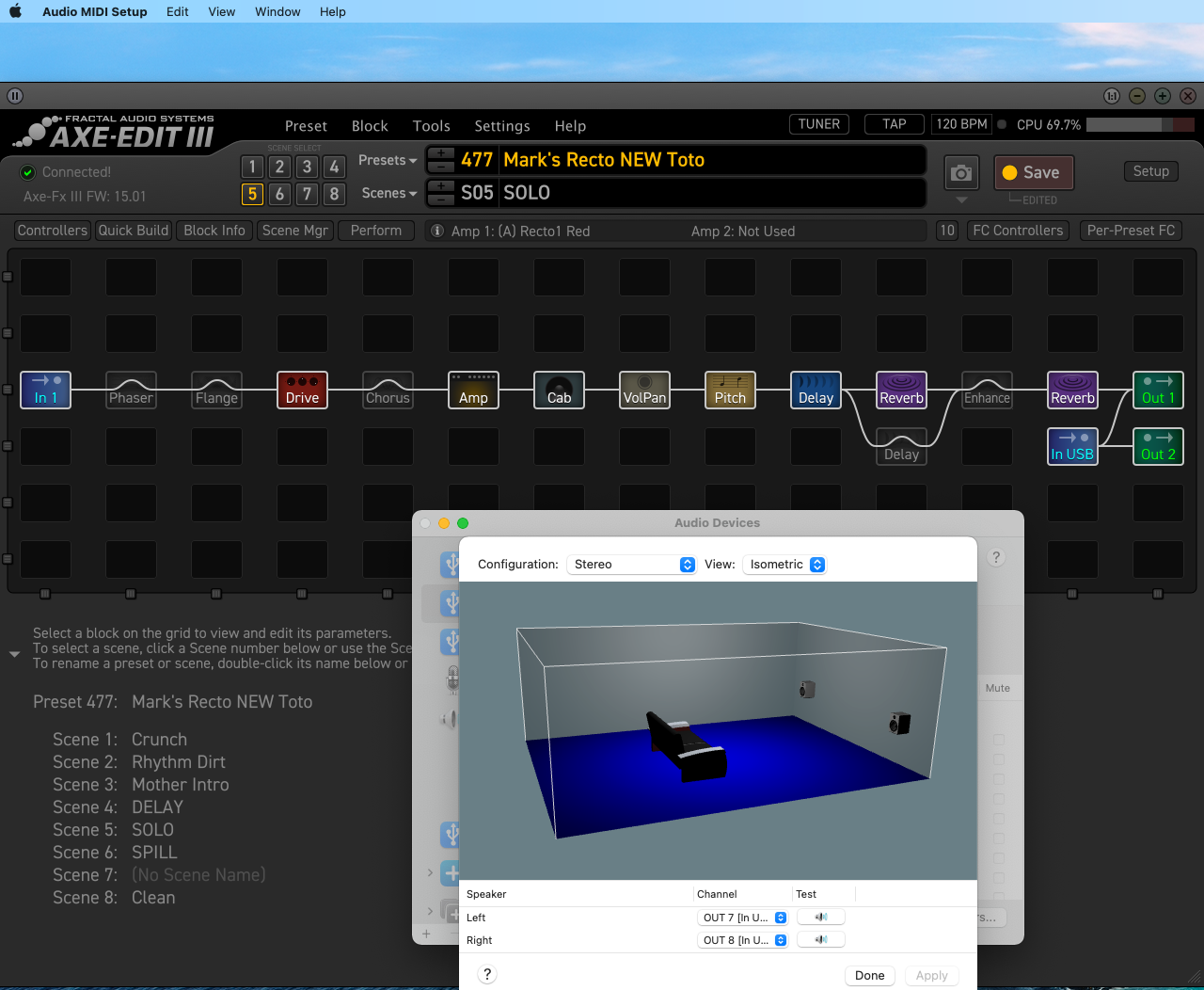Switch to scene 2 button

(279, 168)
